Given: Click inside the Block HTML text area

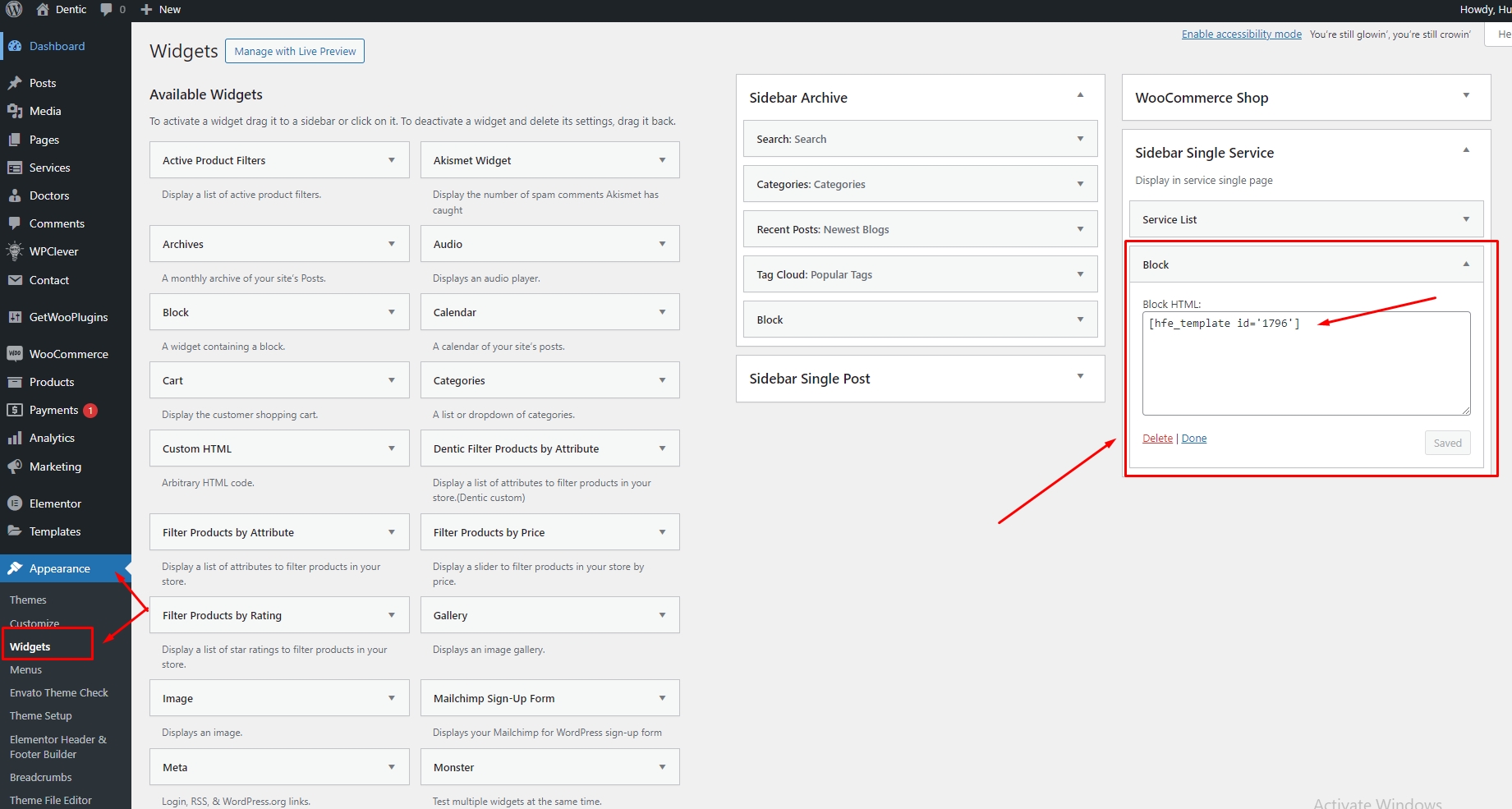Looking at the screenshot, I should point(1306,370).
